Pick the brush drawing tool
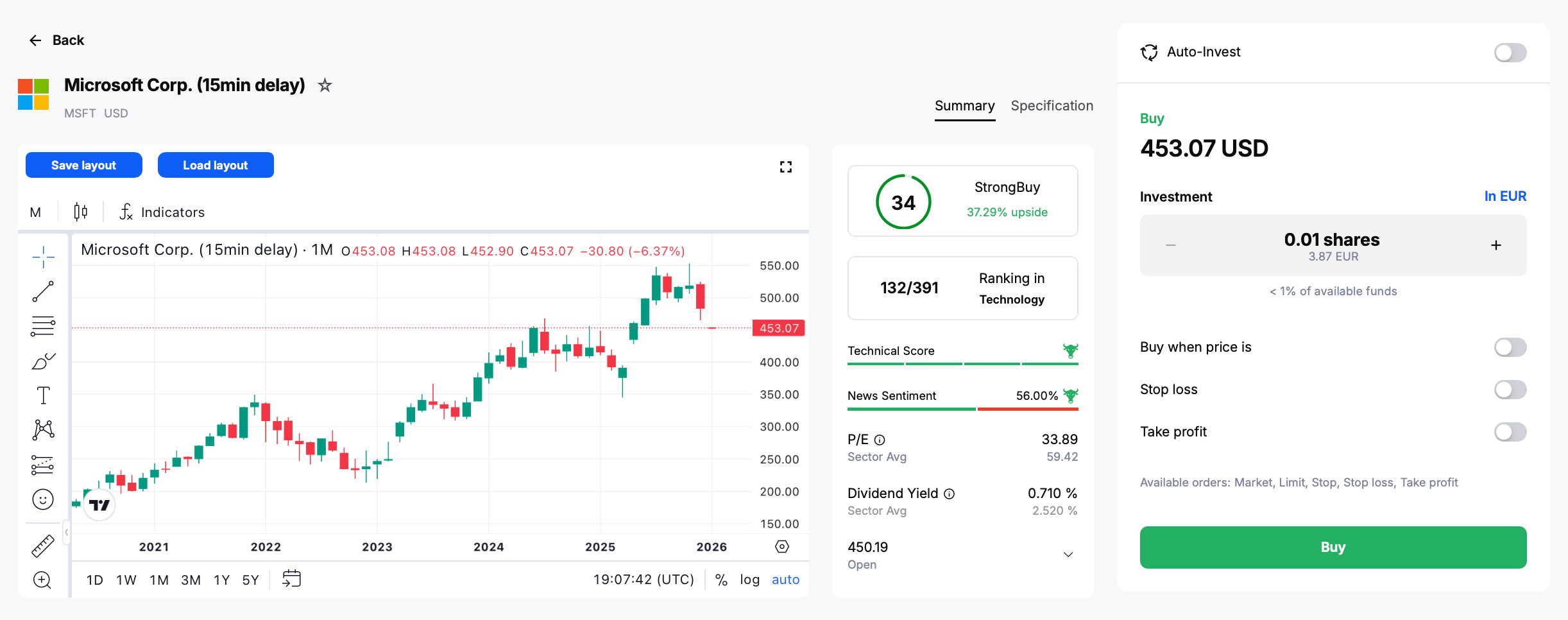The image size is (1568, 620). 43,361
